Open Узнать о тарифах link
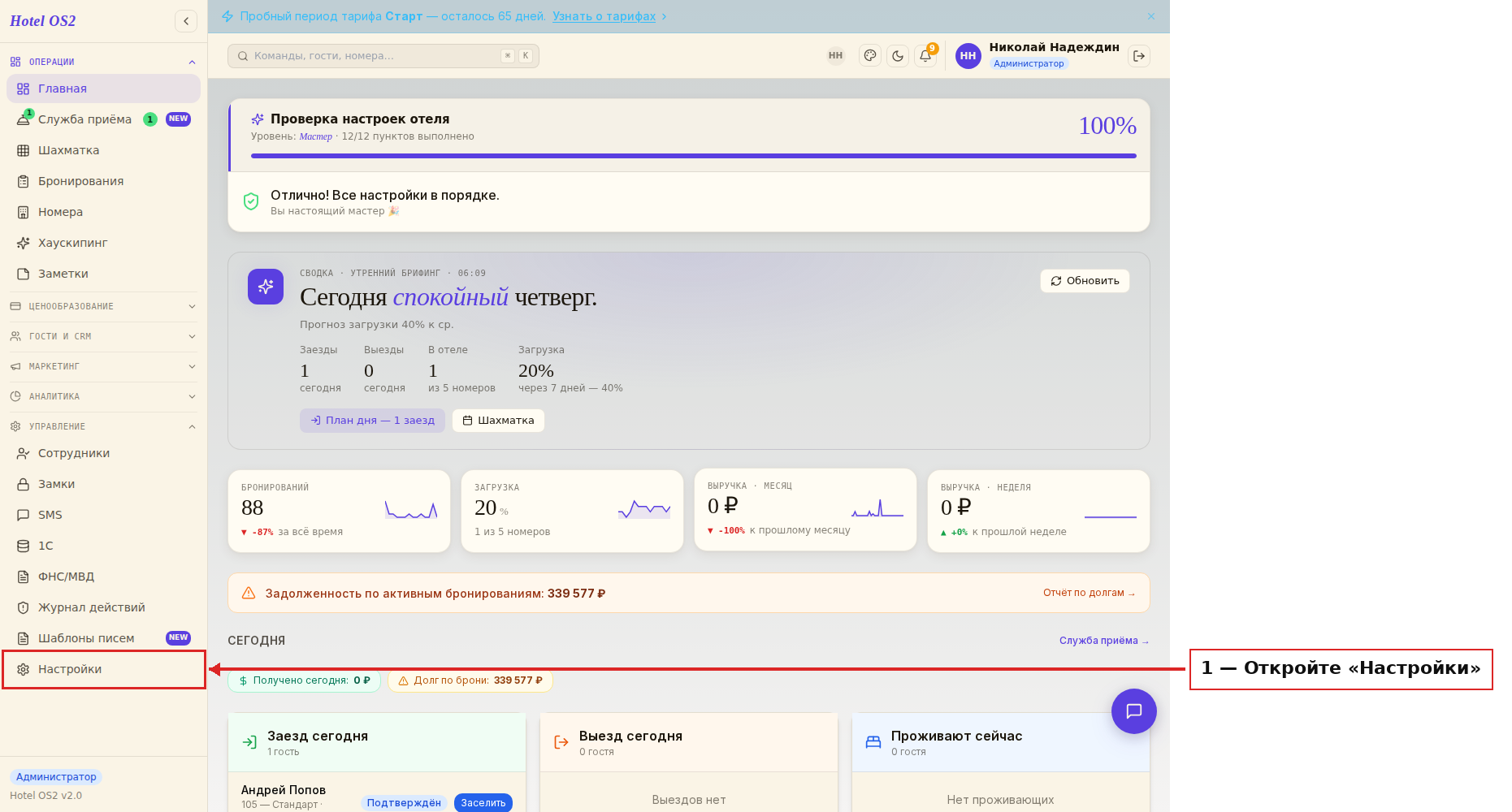1512x812 pixels. pos(604,16)
